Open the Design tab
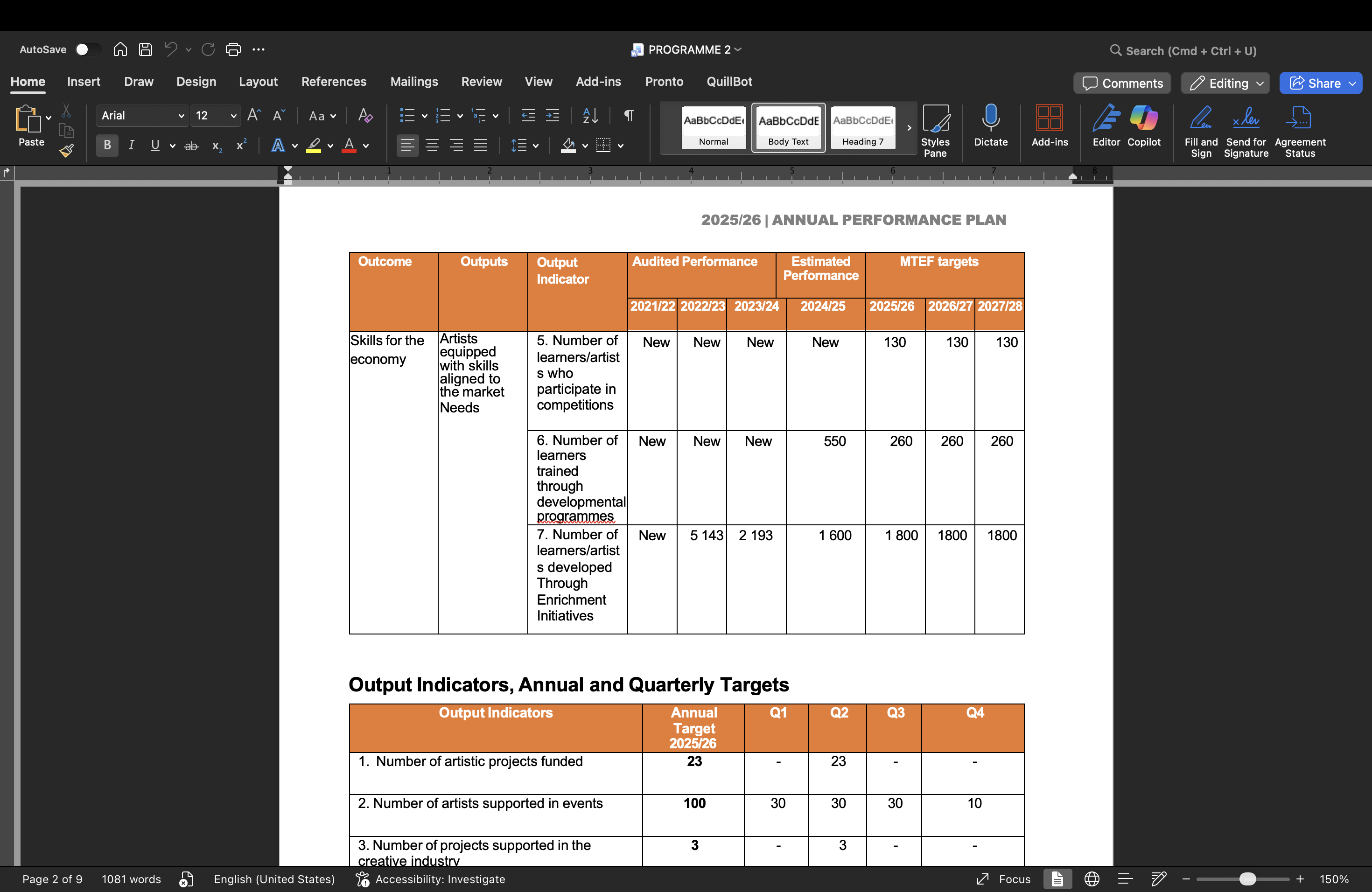Screen dimensions: 1372x892 196,81
